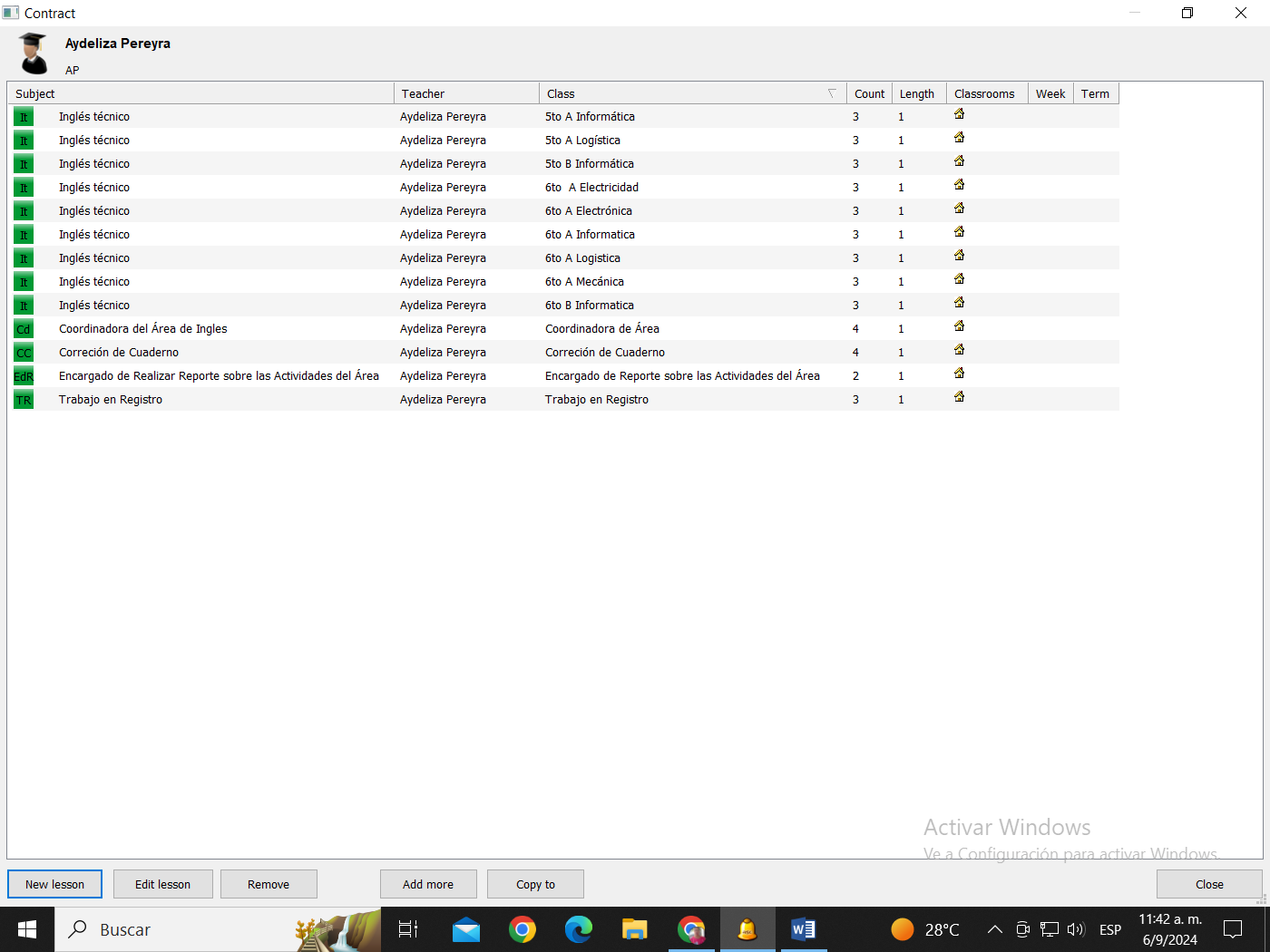
Task: Select the 'Correción de Cuaderno' subject cell
Action: pos(119,353)
